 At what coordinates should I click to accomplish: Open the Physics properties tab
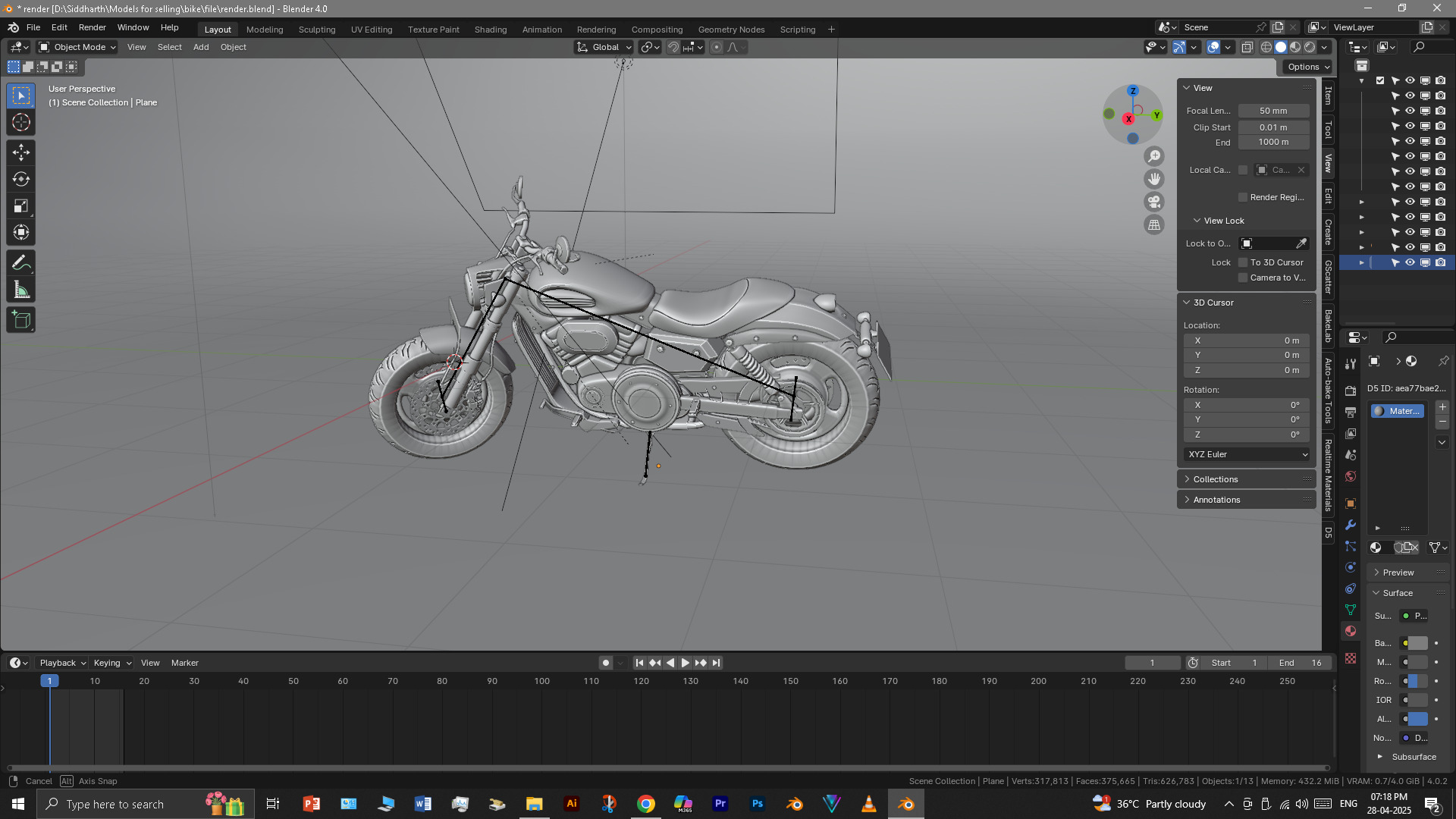[1351, 567]
